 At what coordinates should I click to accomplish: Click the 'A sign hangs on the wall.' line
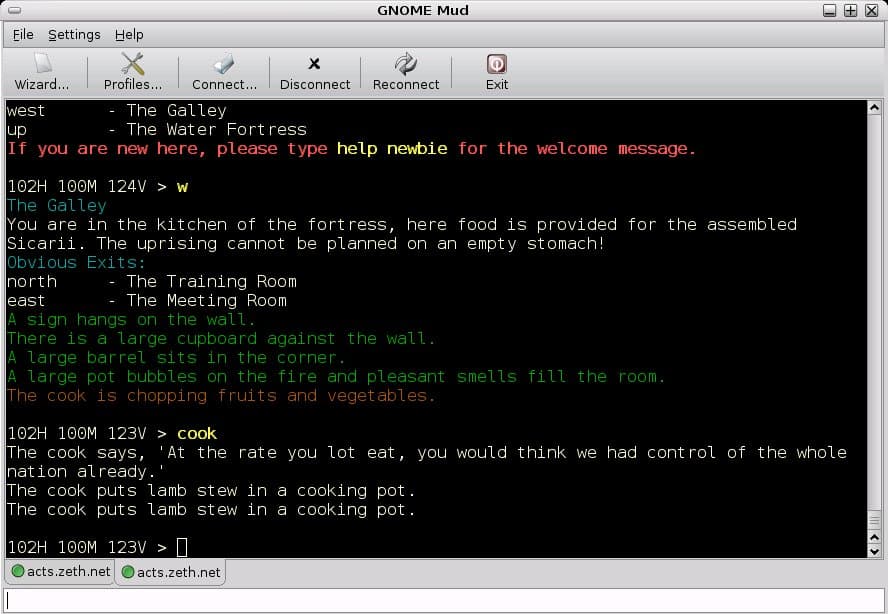pyautogui.click(x=131, y=320)
